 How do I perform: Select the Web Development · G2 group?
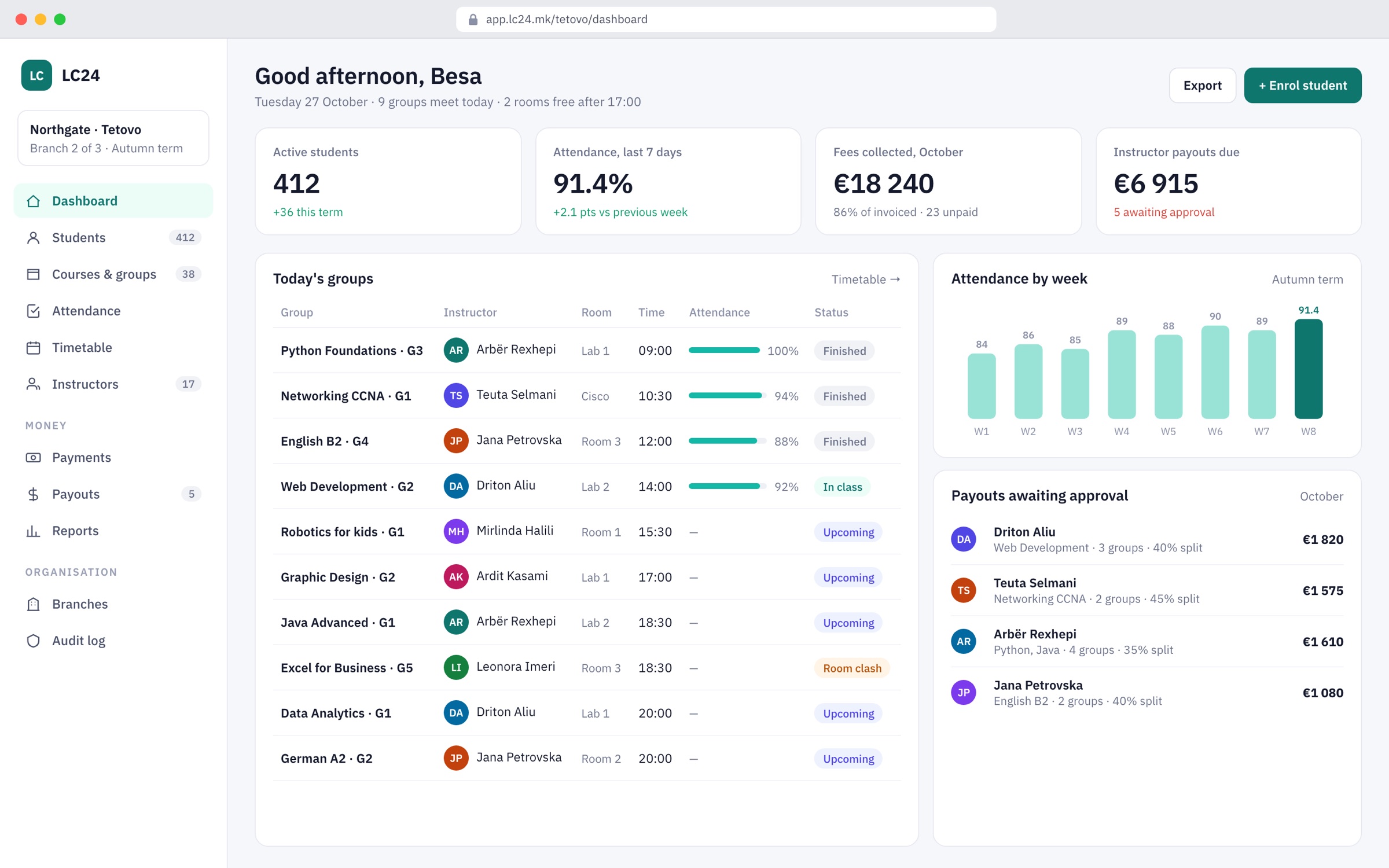click(347, 487)
